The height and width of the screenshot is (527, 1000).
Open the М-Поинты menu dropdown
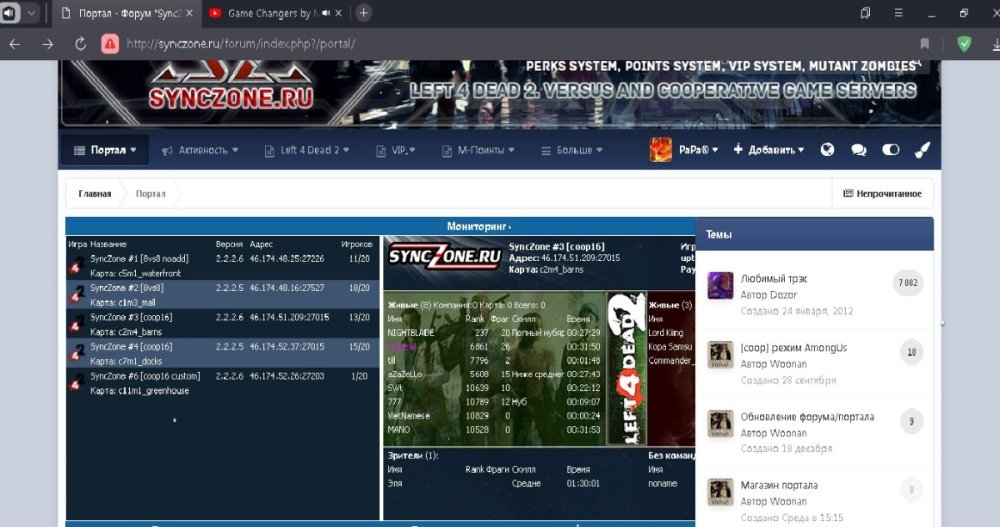[x=478, y=150]
